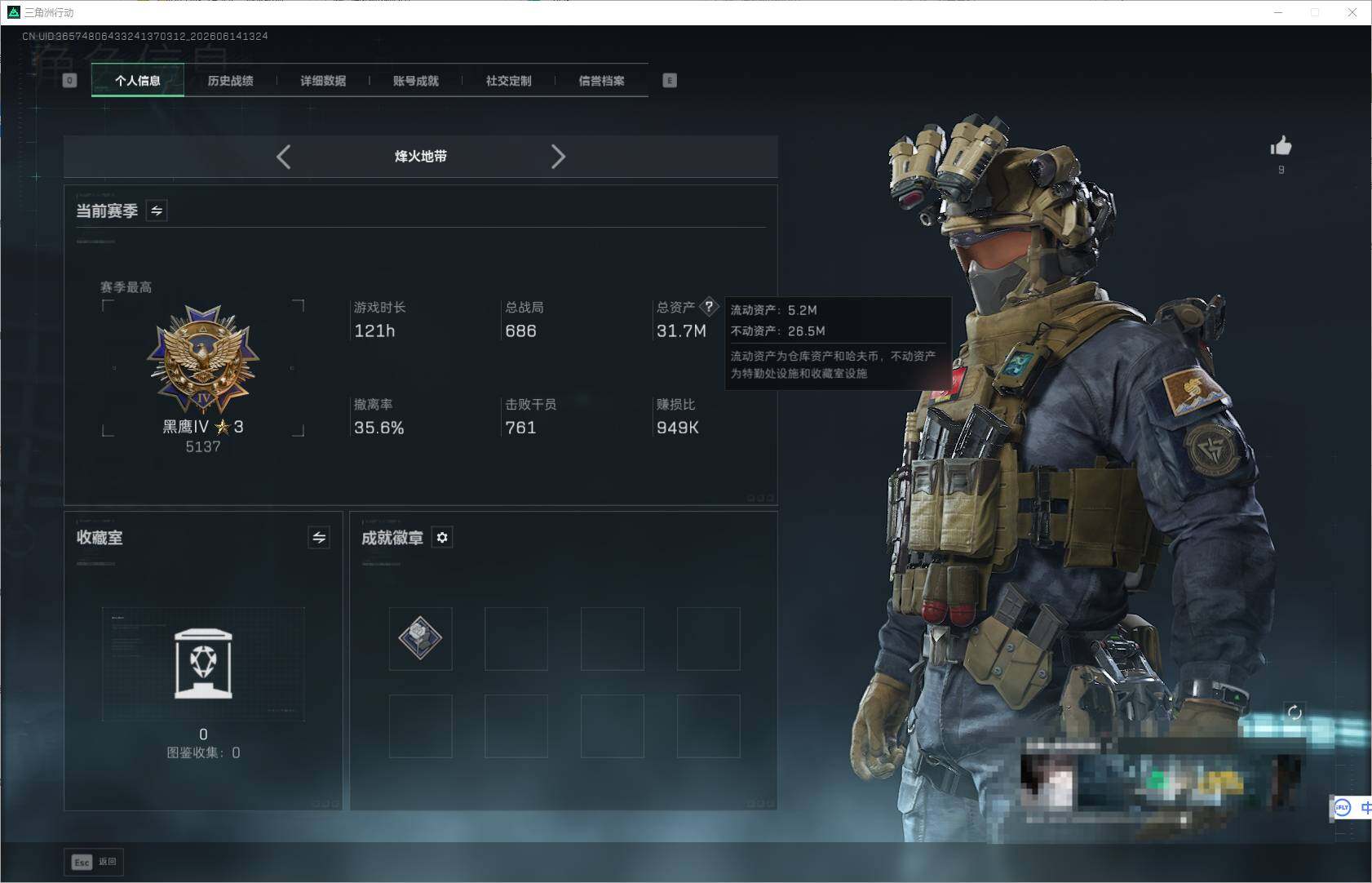This screenshot has width=1372, height=883.
Task: Toggle the swap icon in 收藏室 panel
Action: point(319,537)
